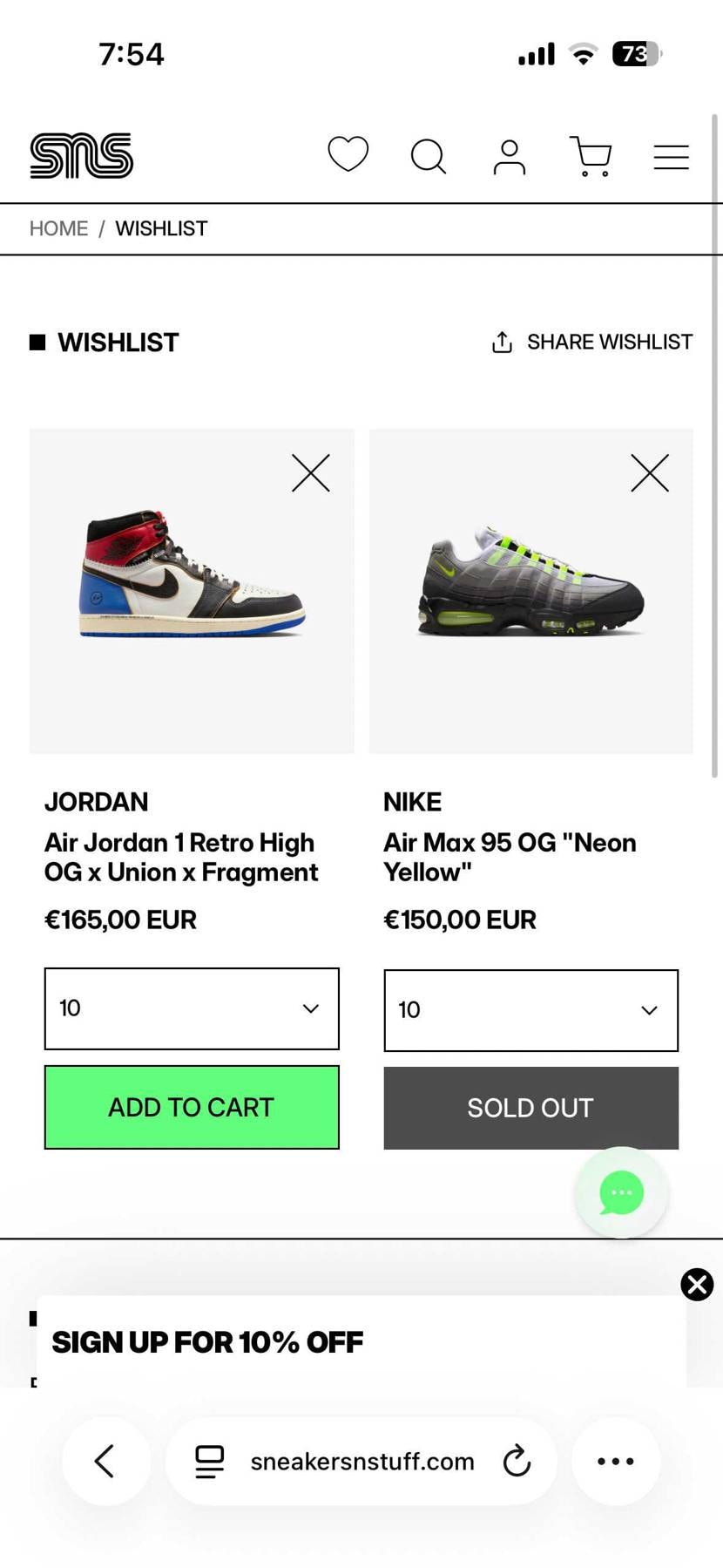Image resolution: width=723 pixels, height=1568 pixels.
Task: Open the shopping cart icon
Action: pos(591,157)
